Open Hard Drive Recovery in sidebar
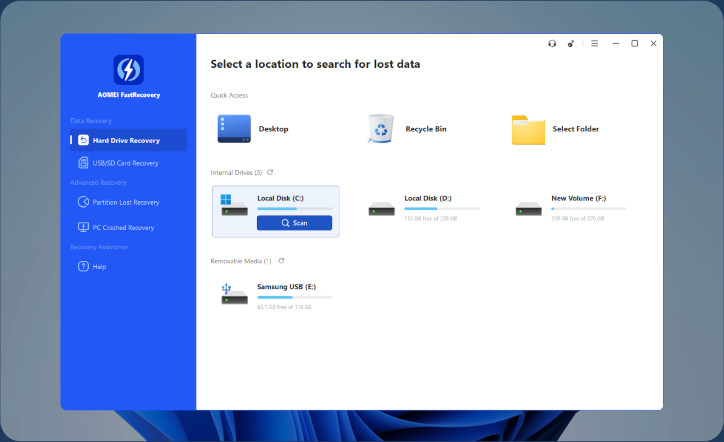724x442 pixels. (x=125, y=140)
